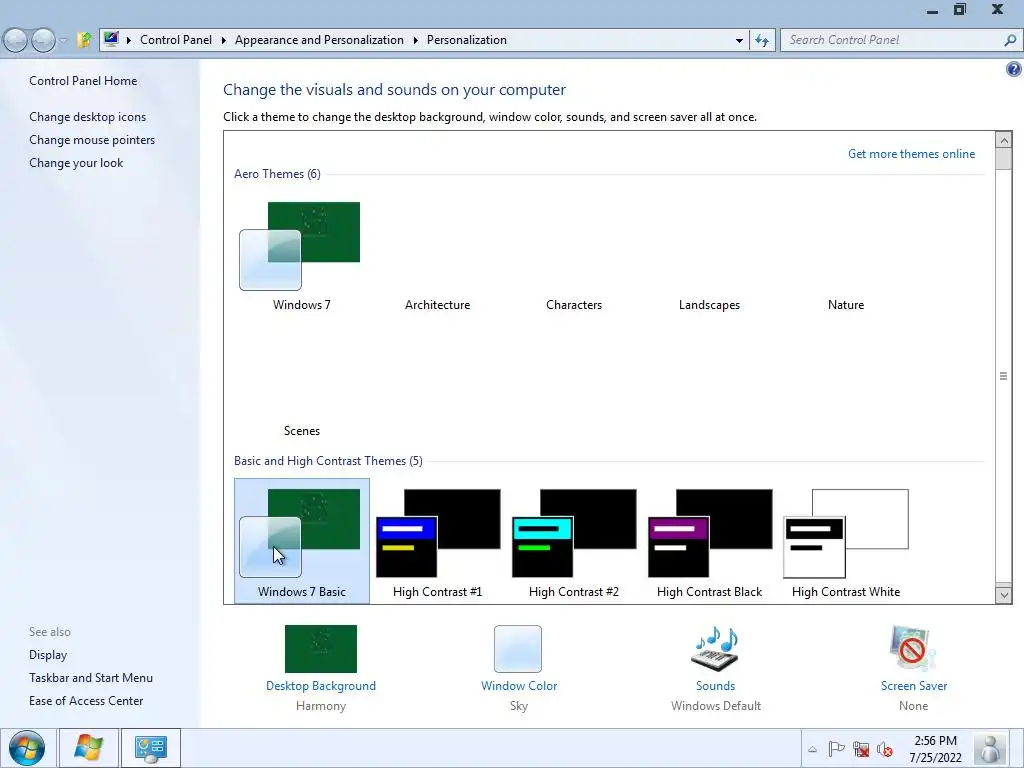Screen dimensions: 1024x768
Task: Open the address bar history dropdown
Action: click(x=739, y=40)
